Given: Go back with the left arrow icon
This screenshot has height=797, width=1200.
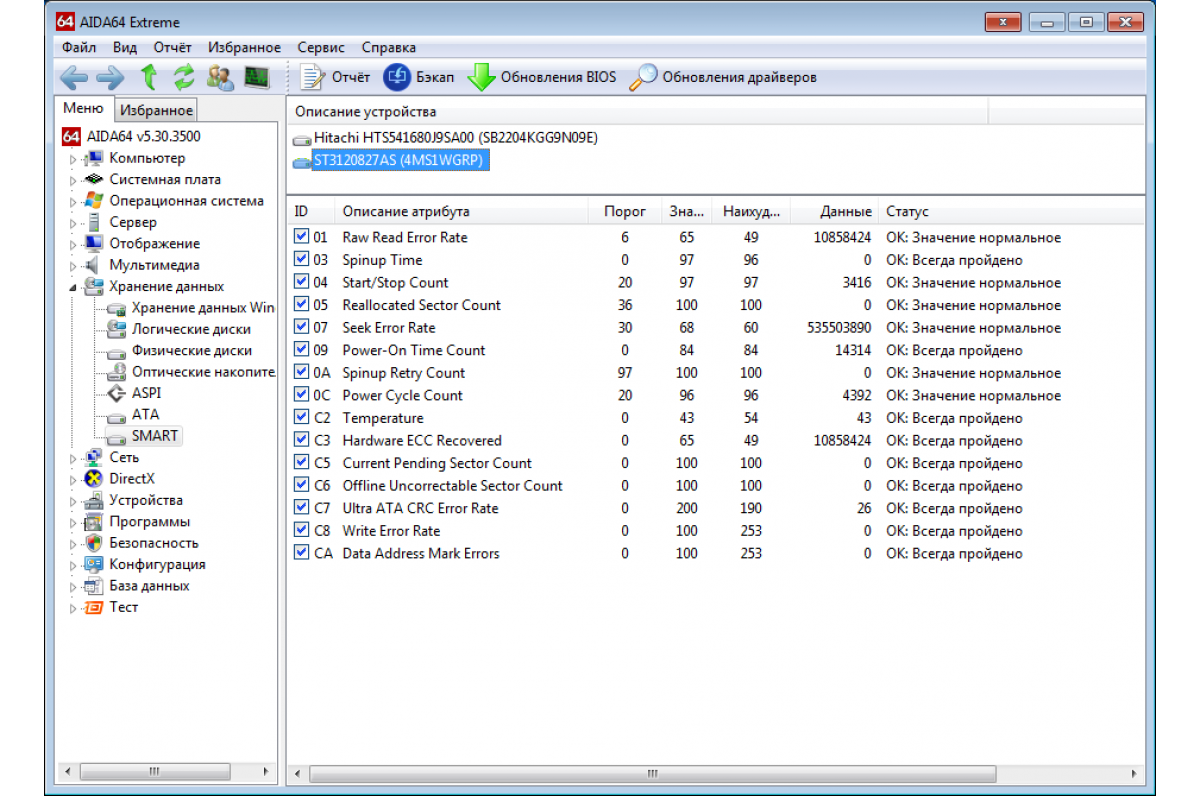Looking at the screenshot, I should point(75,77).
